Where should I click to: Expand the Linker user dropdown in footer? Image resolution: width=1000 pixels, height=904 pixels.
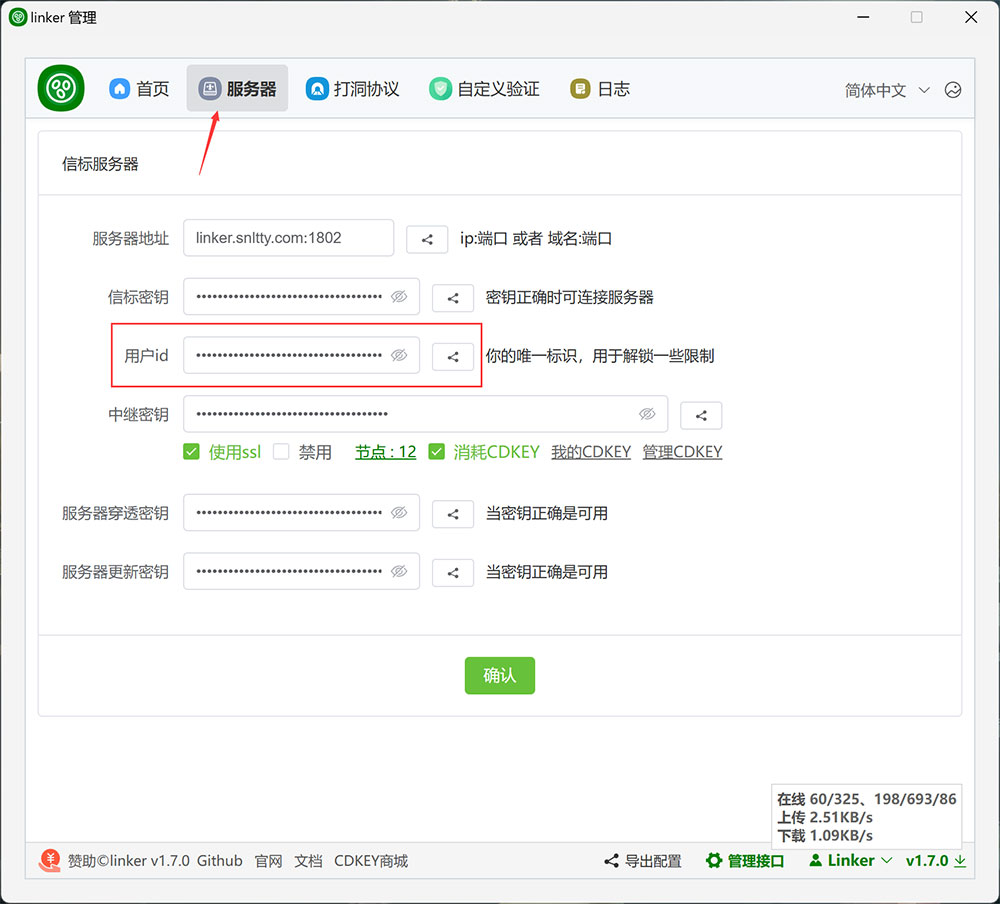pos(851,861)
